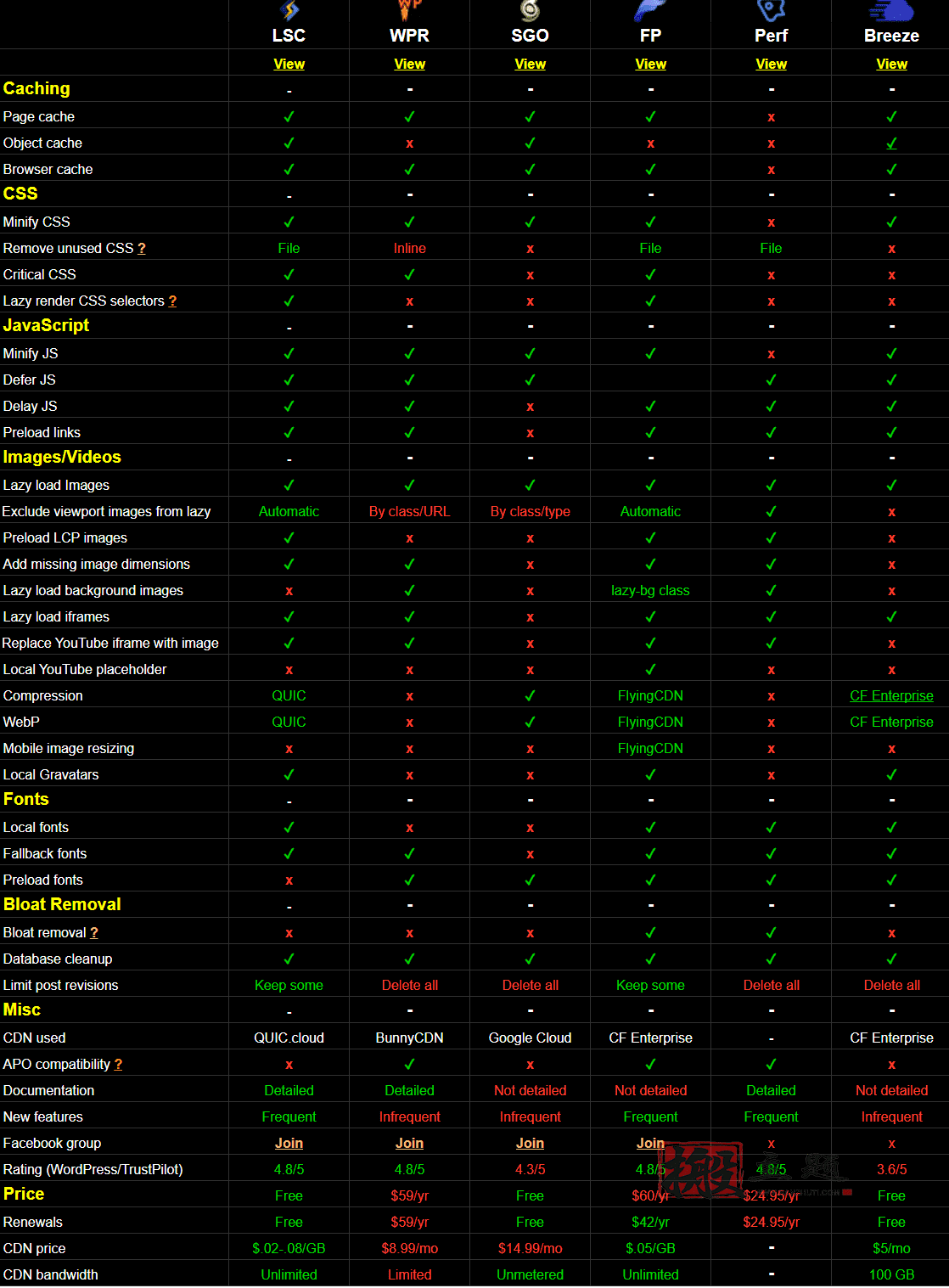Follow the View link under SGO

tap(531, 64)
